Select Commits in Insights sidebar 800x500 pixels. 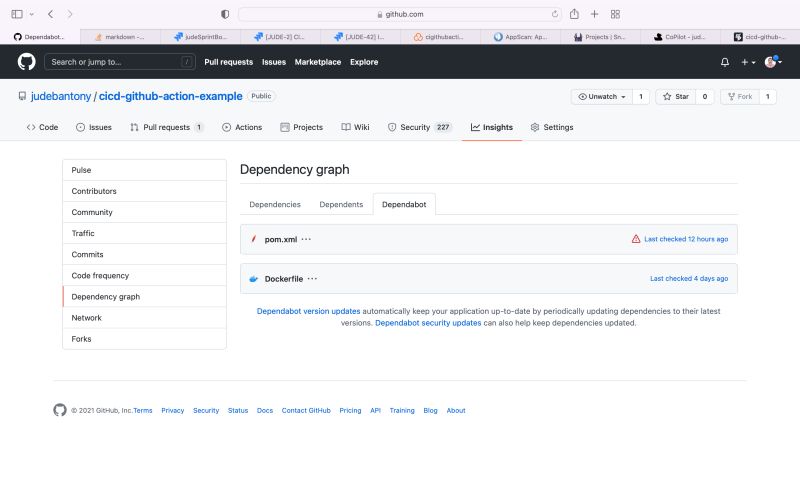pos(144,254)
